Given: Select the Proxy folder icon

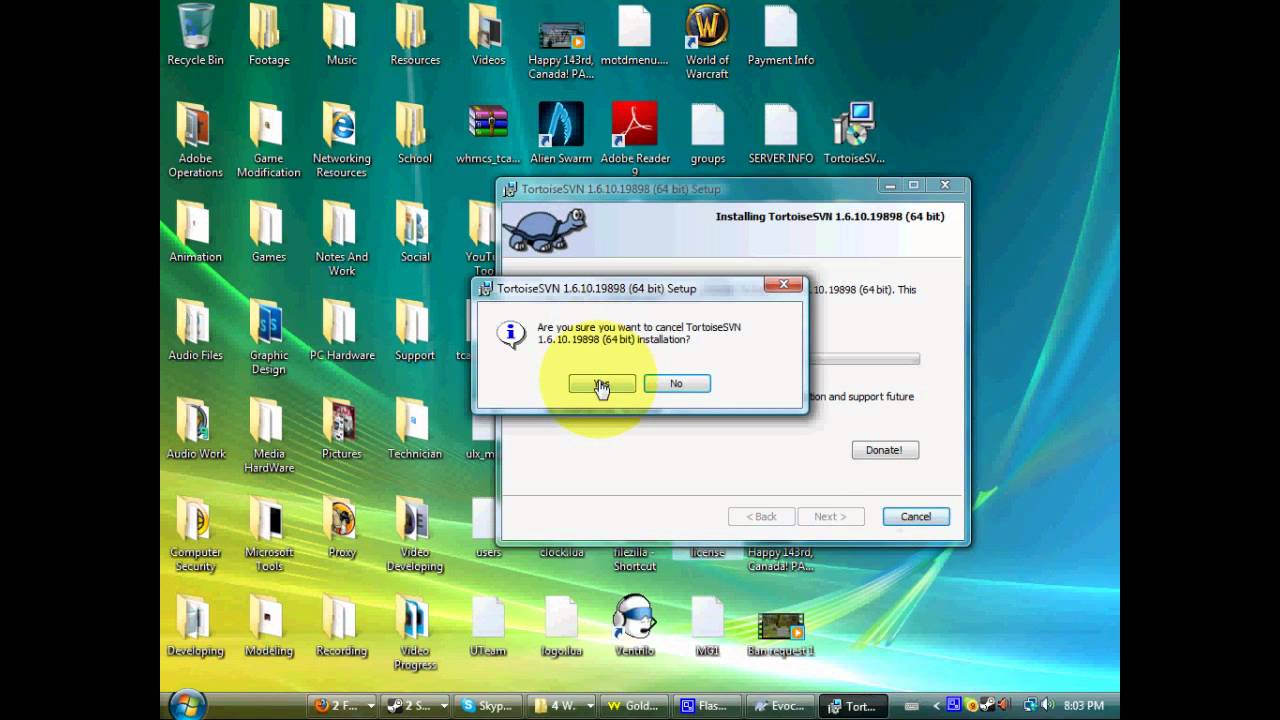Looking at the screenshot, I should [x=341, y=528].
